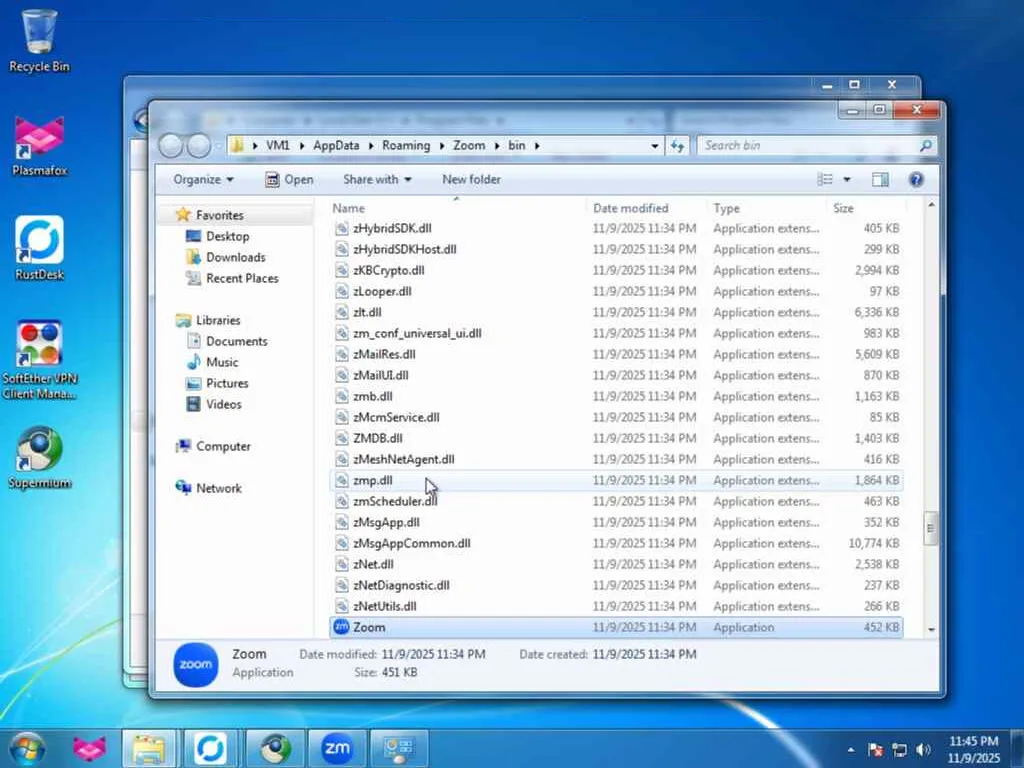1024x768 pixels.
Task: Switch to Plasmafox in the taskbar
Action: 89,748
